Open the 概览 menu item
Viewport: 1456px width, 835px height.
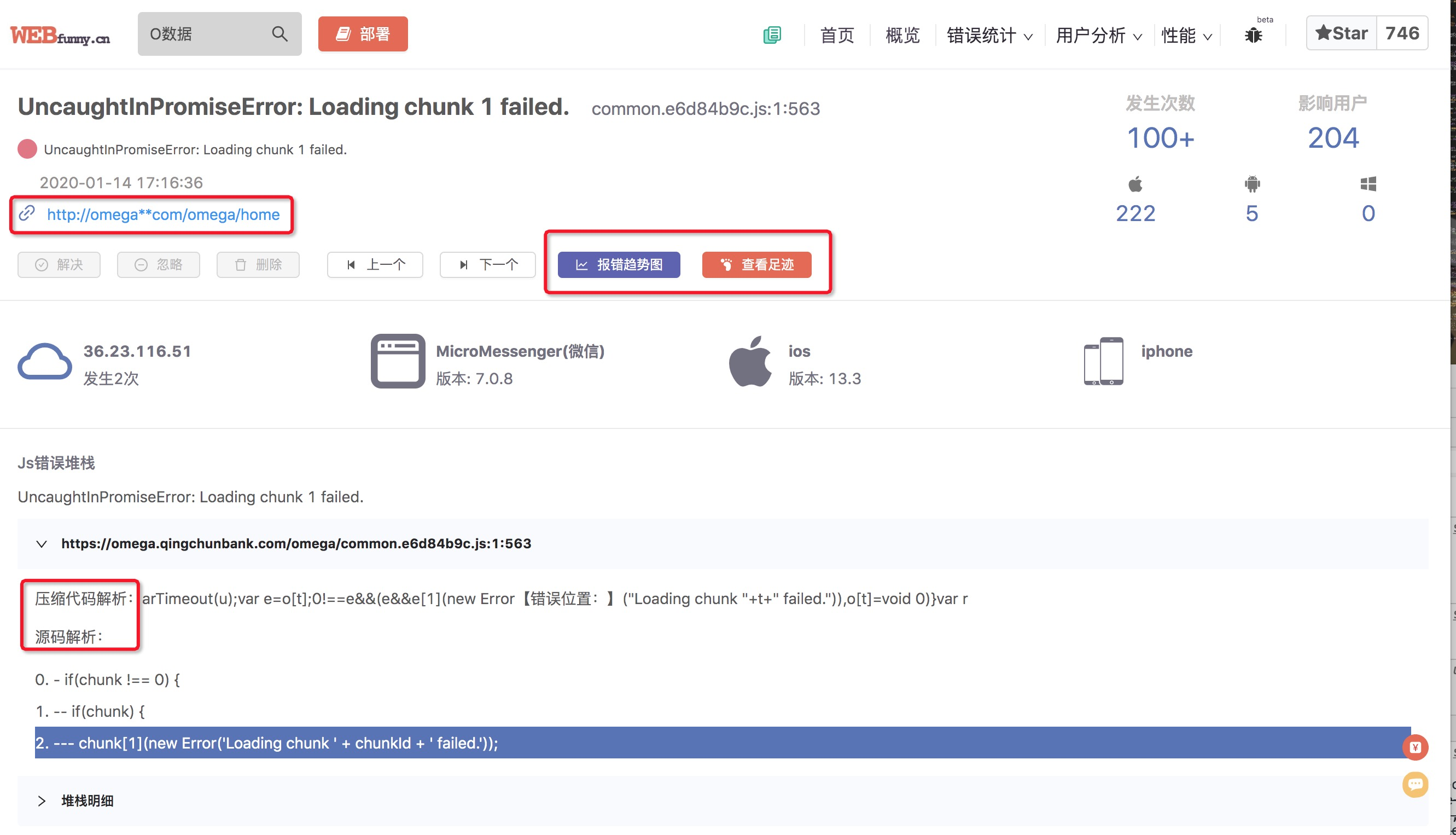(902, 36)
